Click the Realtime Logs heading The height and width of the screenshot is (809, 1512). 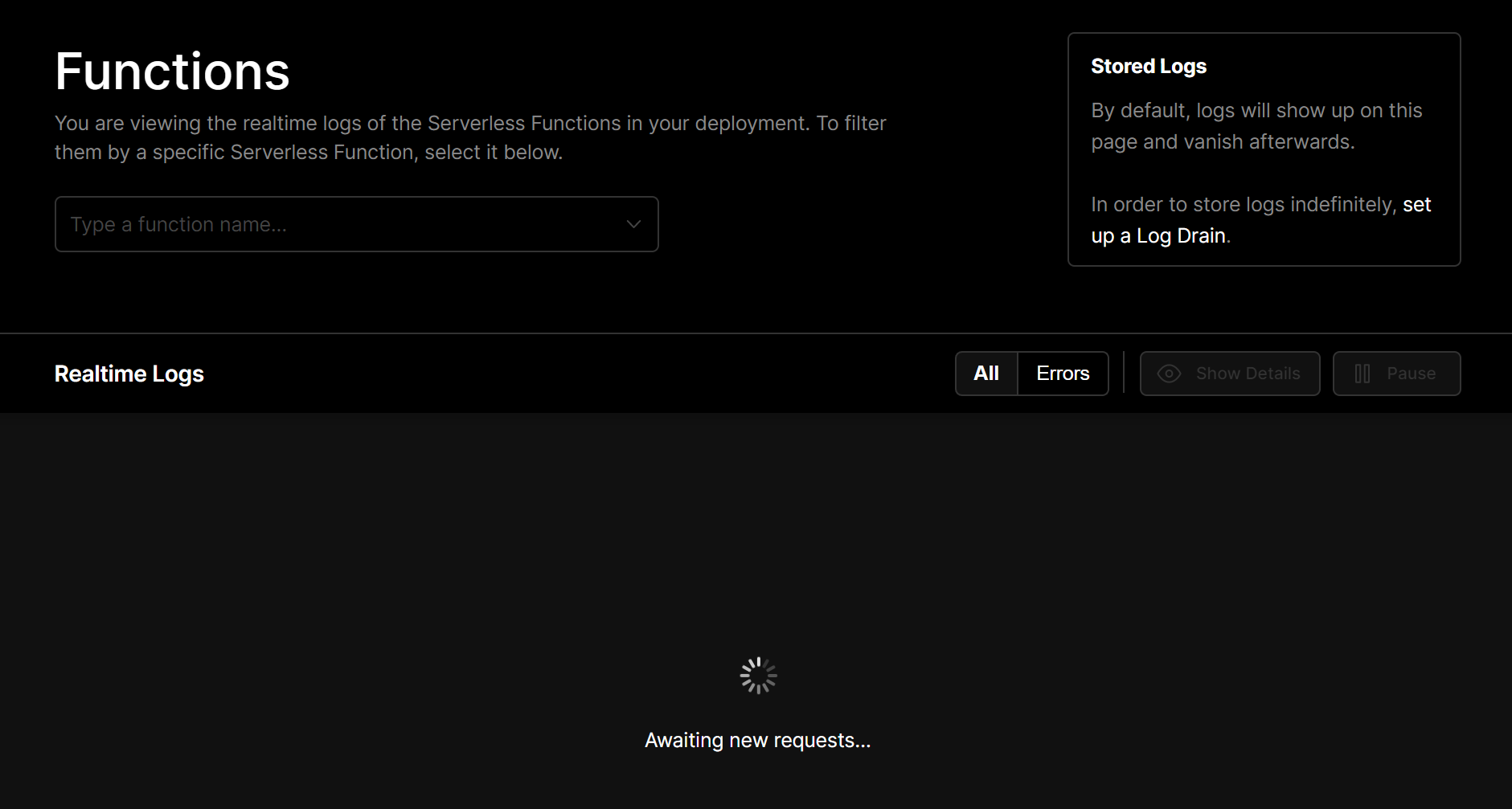[x=129, y=374]
